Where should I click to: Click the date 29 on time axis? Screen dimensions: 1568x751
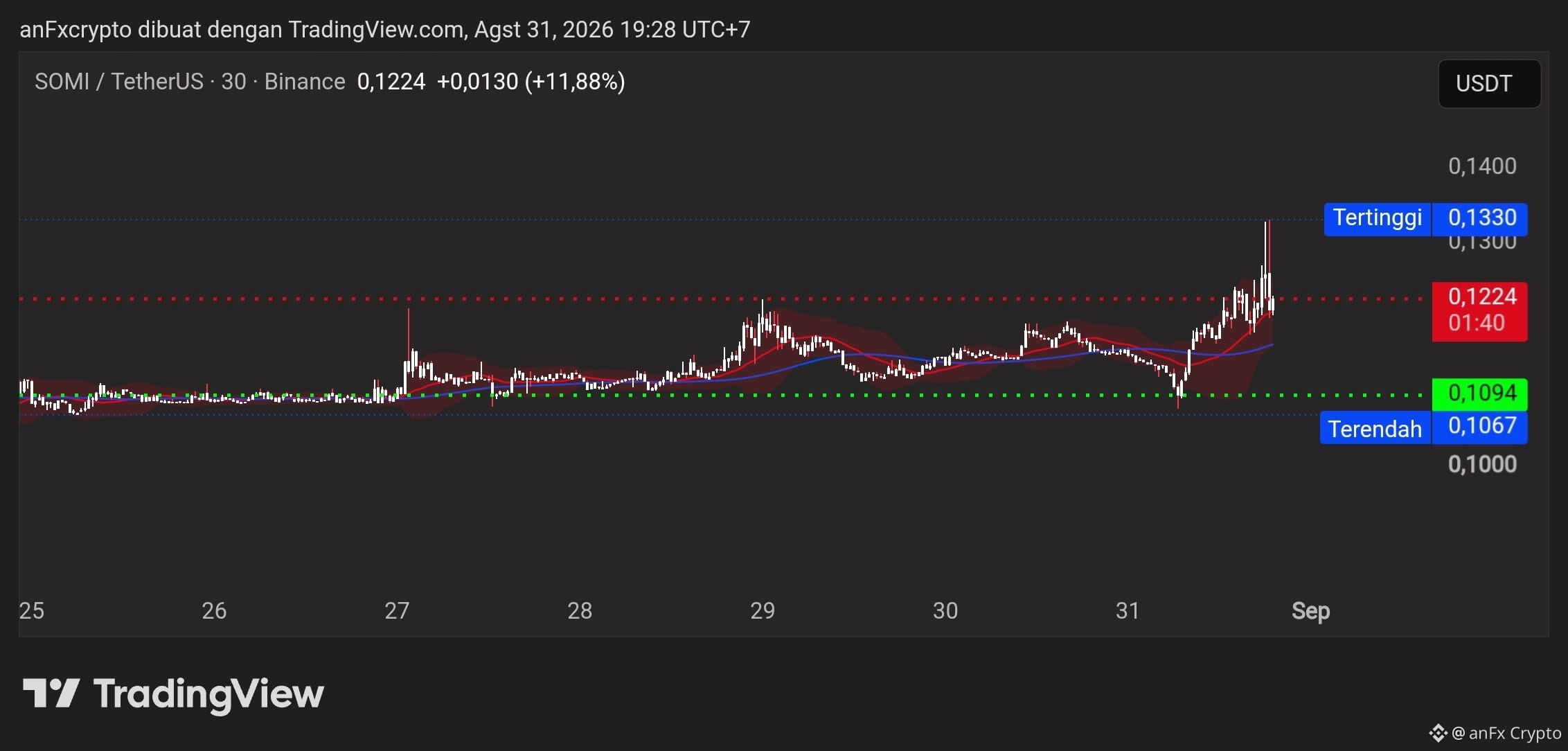pyautogui.click(x=763, y=610)
